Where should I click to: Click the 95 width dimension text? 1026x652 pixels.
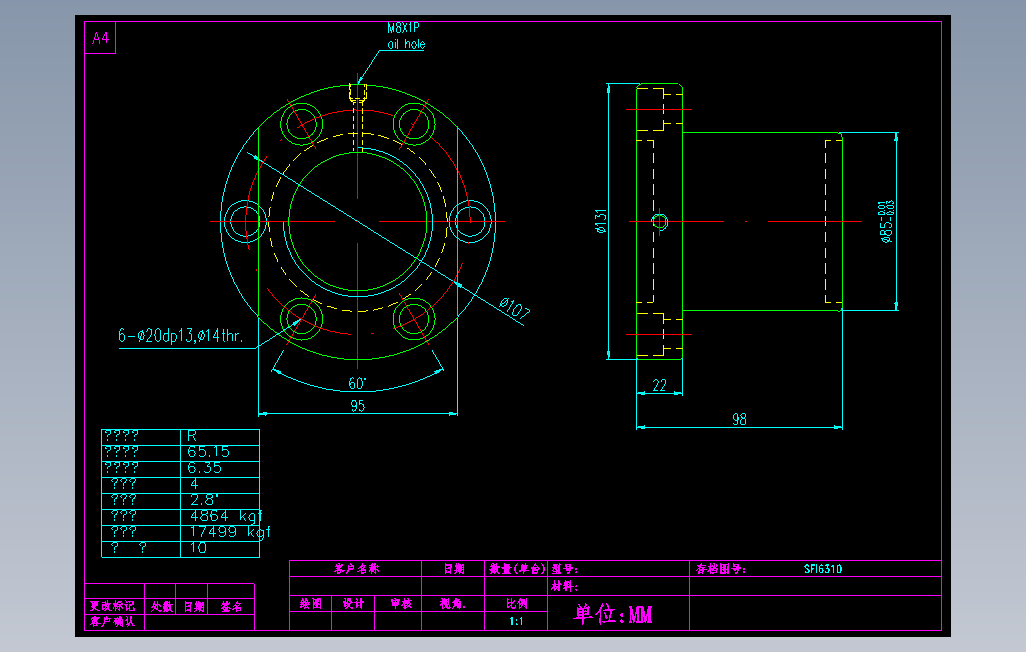pyautogui.click(x=357, y=406)
